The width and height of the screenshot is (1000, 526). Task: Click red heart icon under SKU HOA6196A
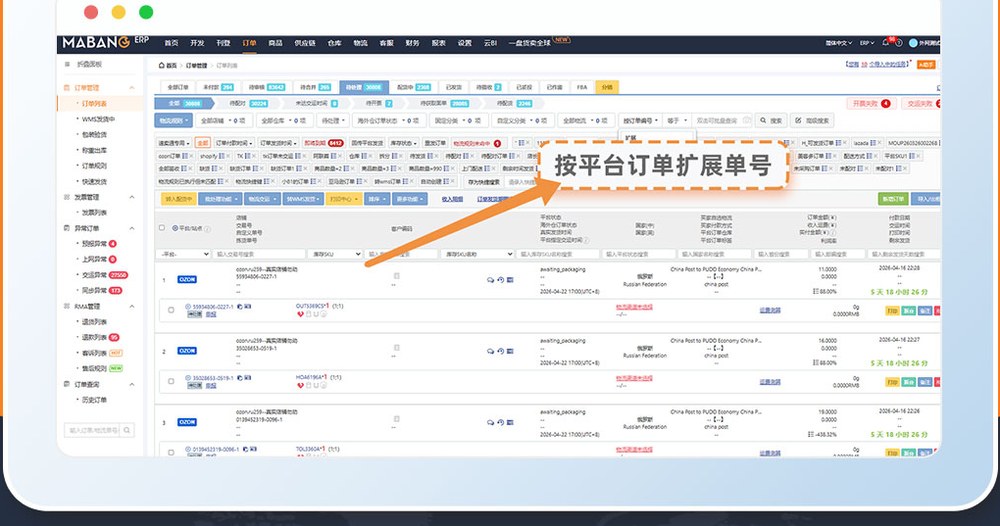pos(300,386)
